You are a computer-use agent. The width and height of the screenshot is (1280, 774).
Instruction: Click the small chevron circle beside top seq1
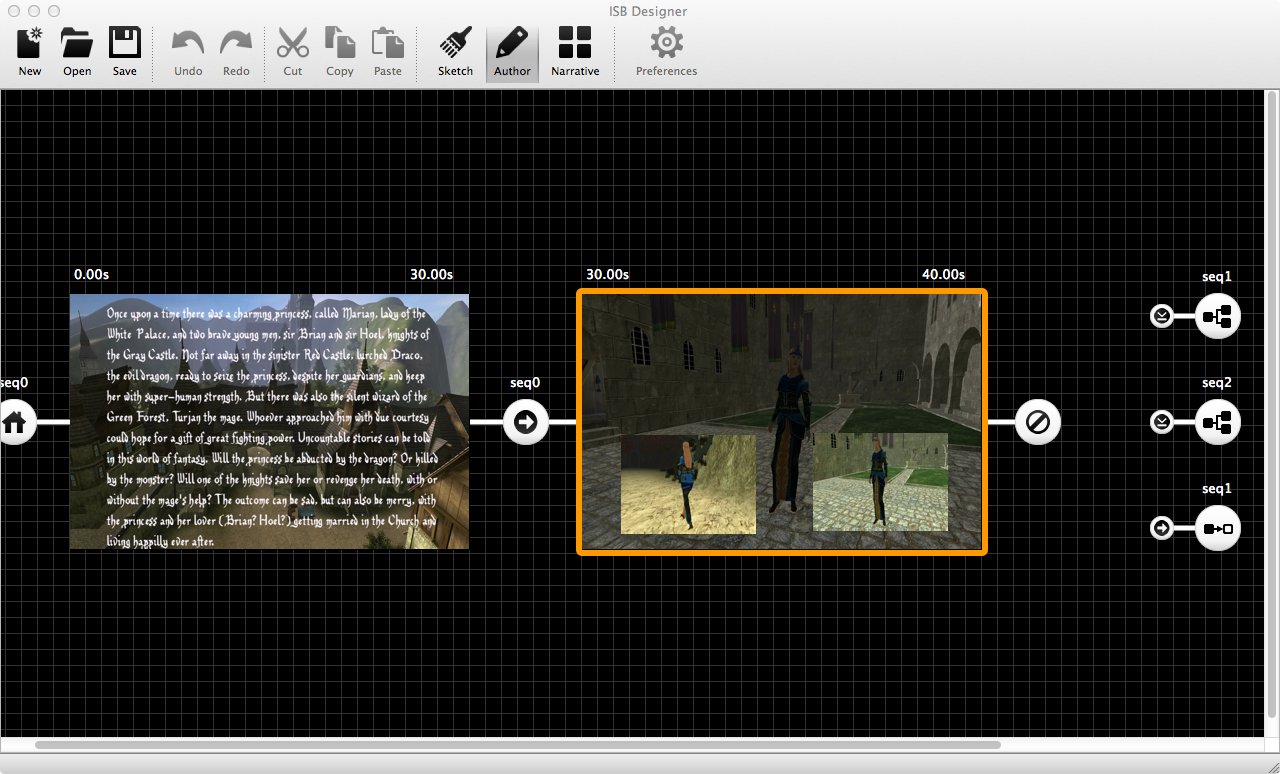[1162, 316]
